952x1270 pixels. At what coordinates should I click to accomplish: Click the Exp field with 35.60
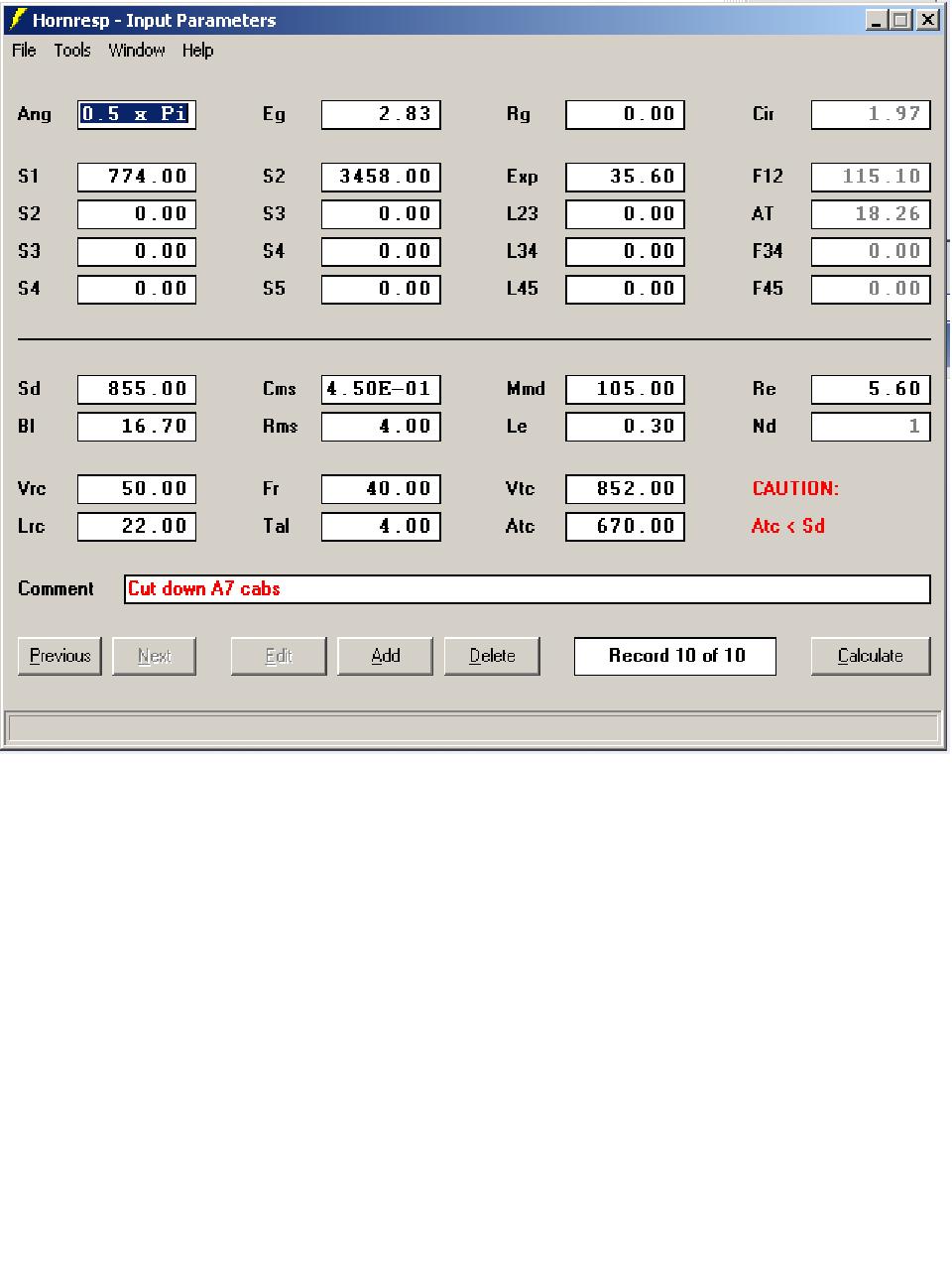tap(625, 177)
